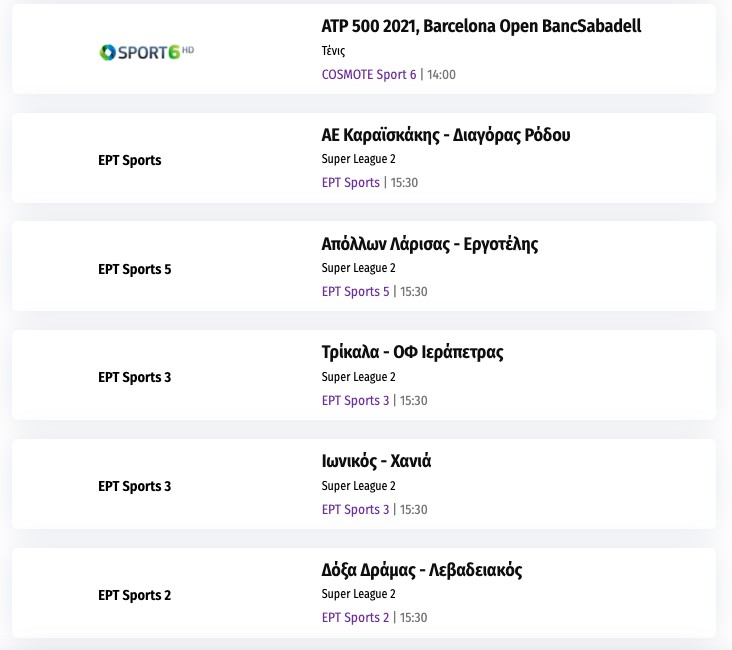Screen dimensions: 732x650
Task: Click the bold EPT Sports channel name
Action: [x=129, y=160]
